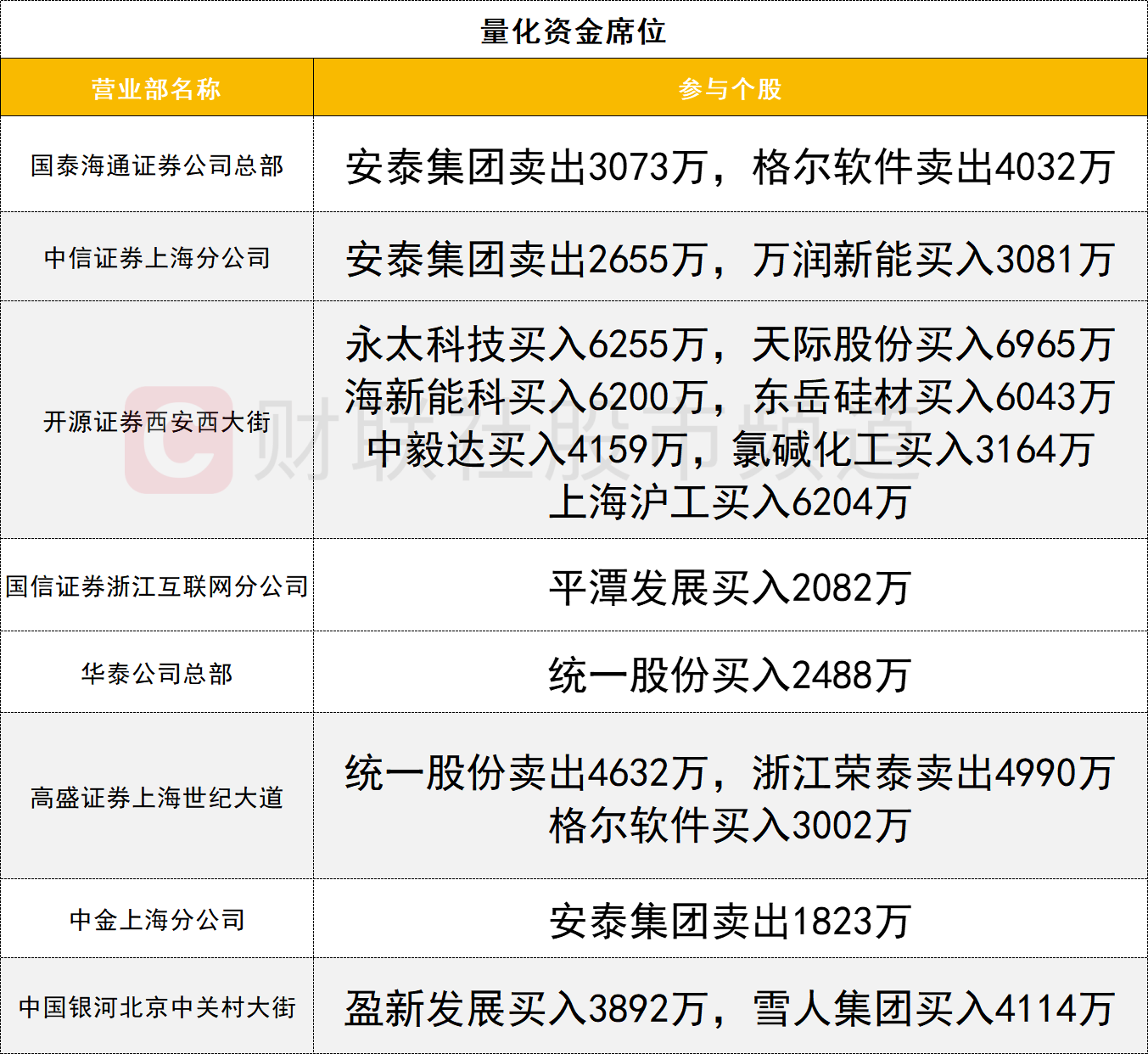Screen dimensions: 1148x1054
Task: Select the text 统一股份卖出4632万
Action: pyautogui.click(x=526, y=773)
